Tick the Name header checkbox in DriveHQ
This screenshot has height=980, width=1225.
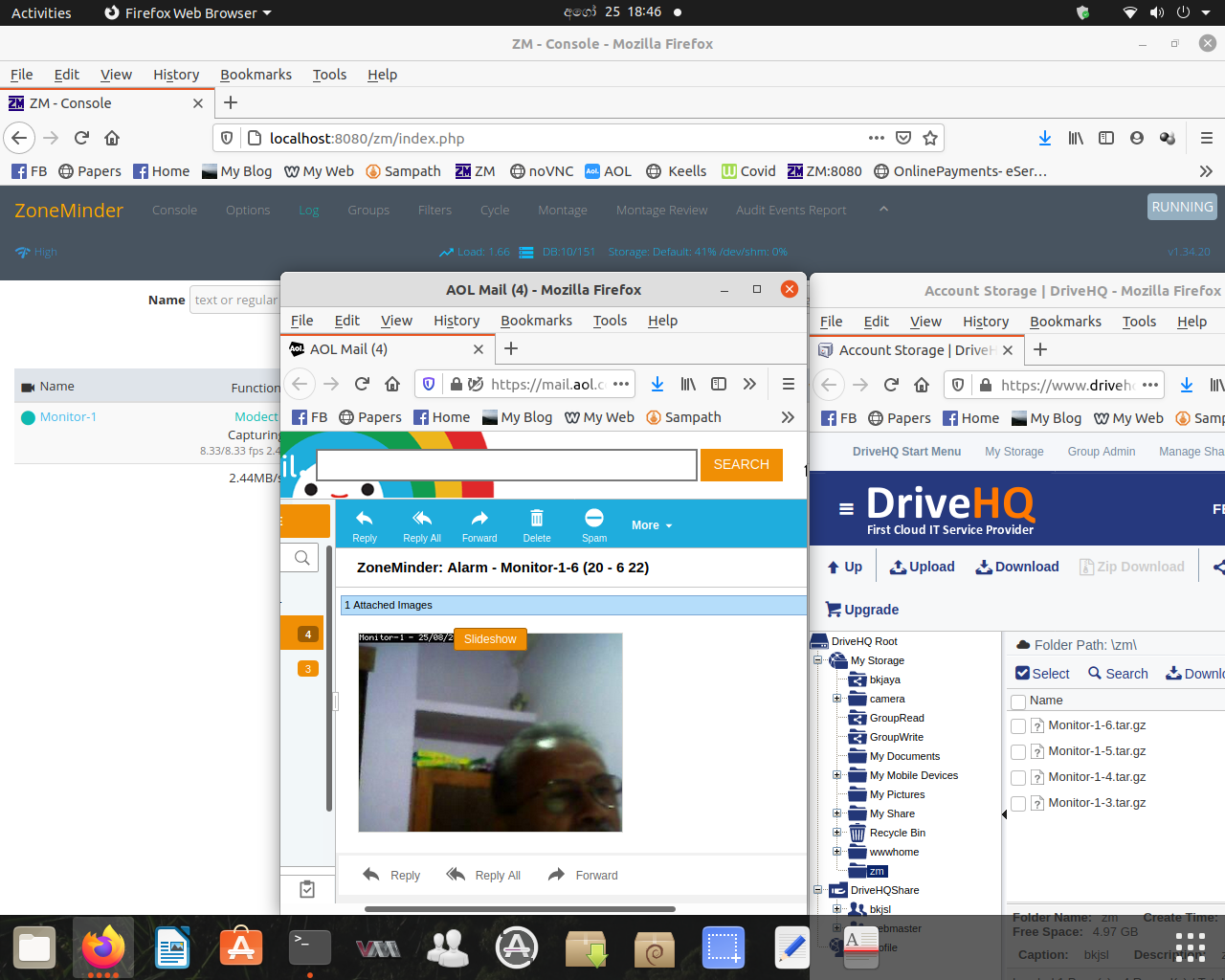coord(1018,702)
